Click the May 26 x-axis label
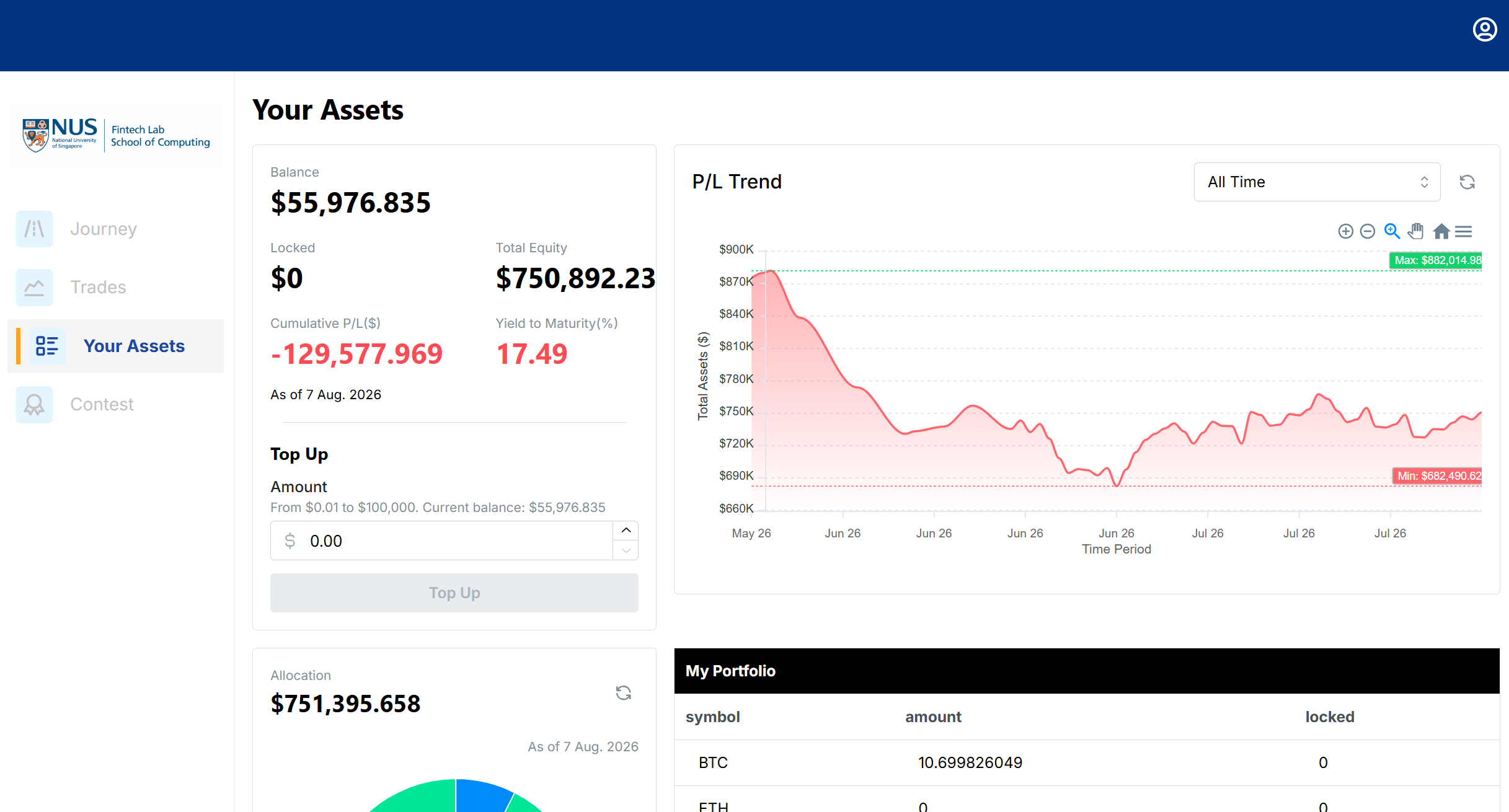The width and height of the screenshot is (1509, 812). click(751, 533)
